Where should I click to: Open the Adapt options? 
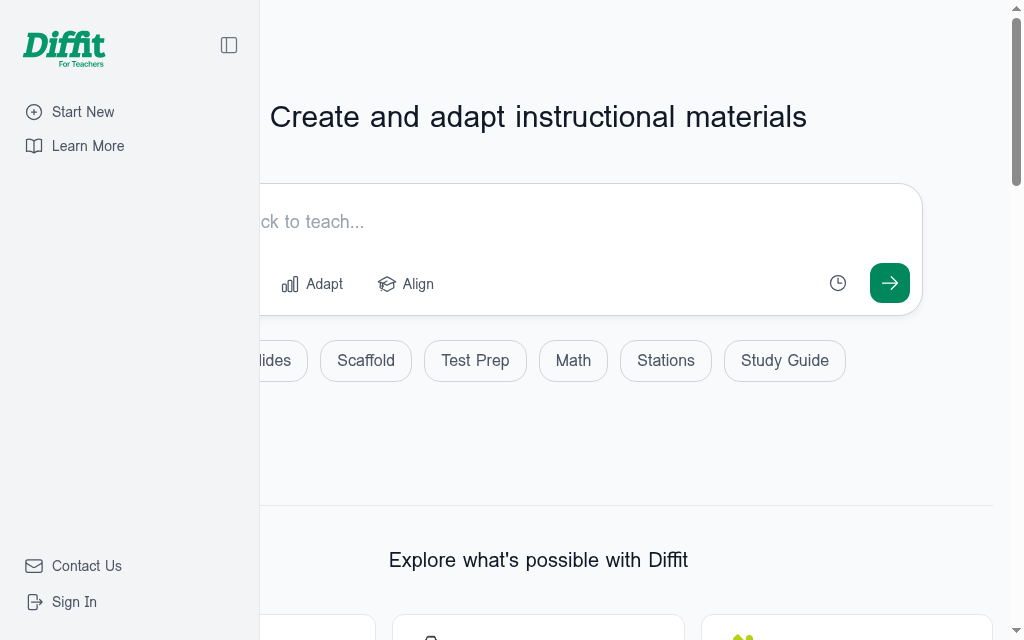(x=312, y=284)
